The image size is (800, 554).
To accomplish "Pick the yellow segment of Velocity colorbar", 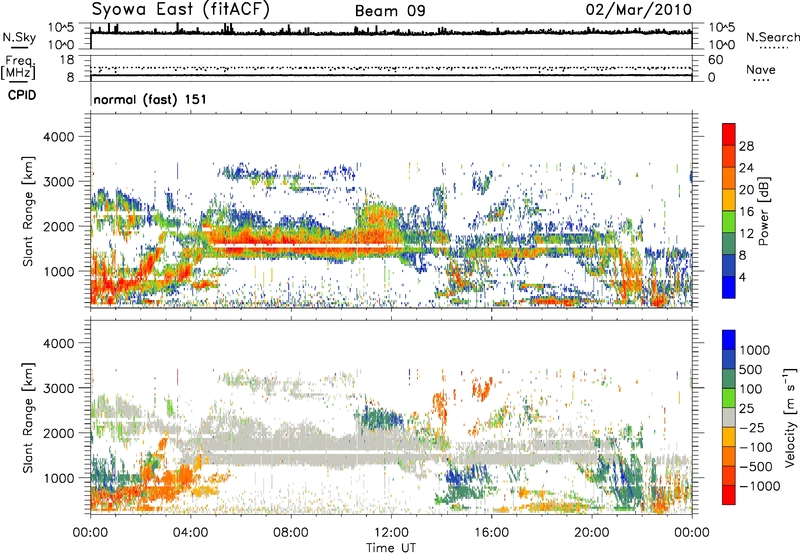I will click(729, 437).
